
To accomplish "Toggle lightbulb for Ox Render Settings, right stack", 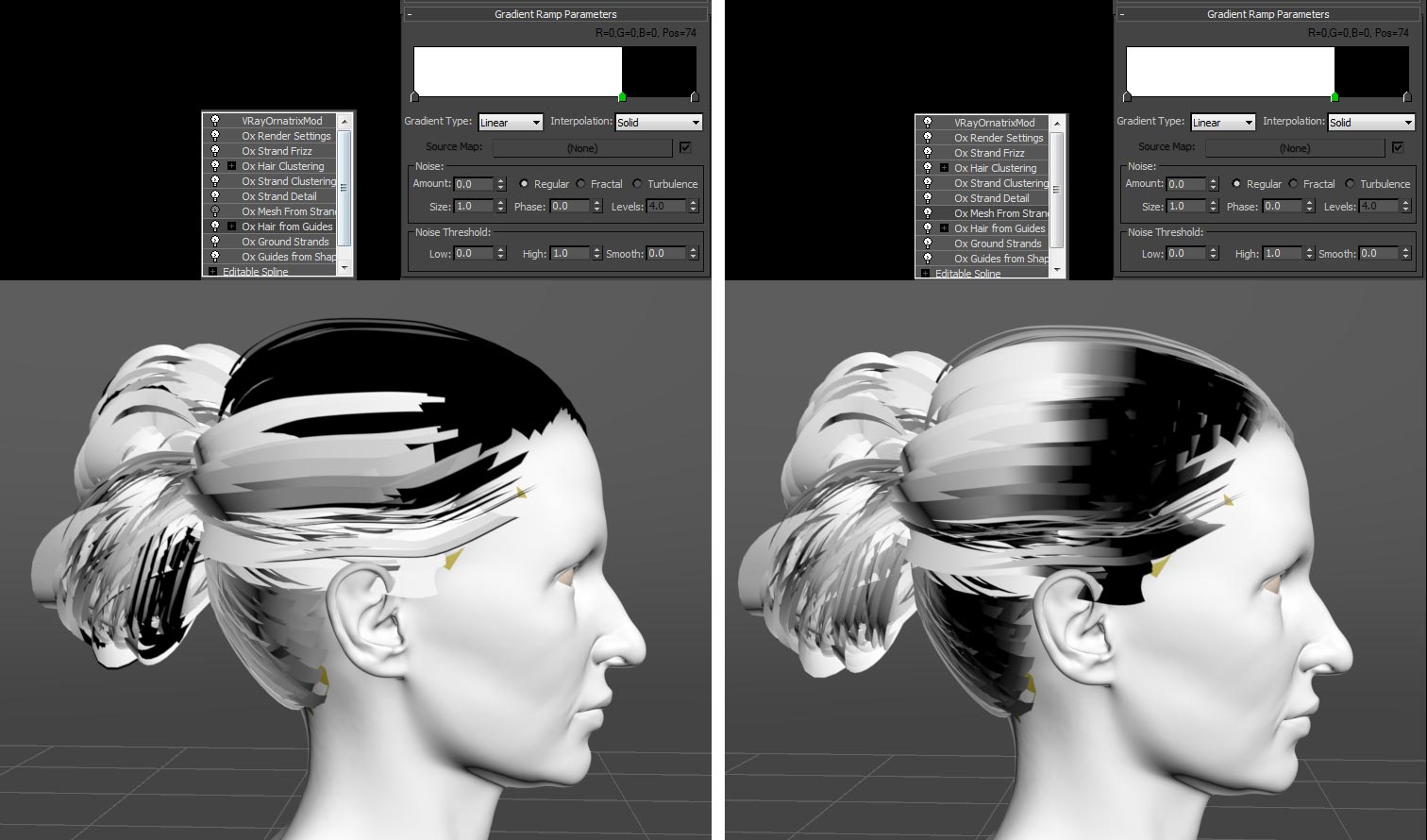I will [x=928, y=138].
